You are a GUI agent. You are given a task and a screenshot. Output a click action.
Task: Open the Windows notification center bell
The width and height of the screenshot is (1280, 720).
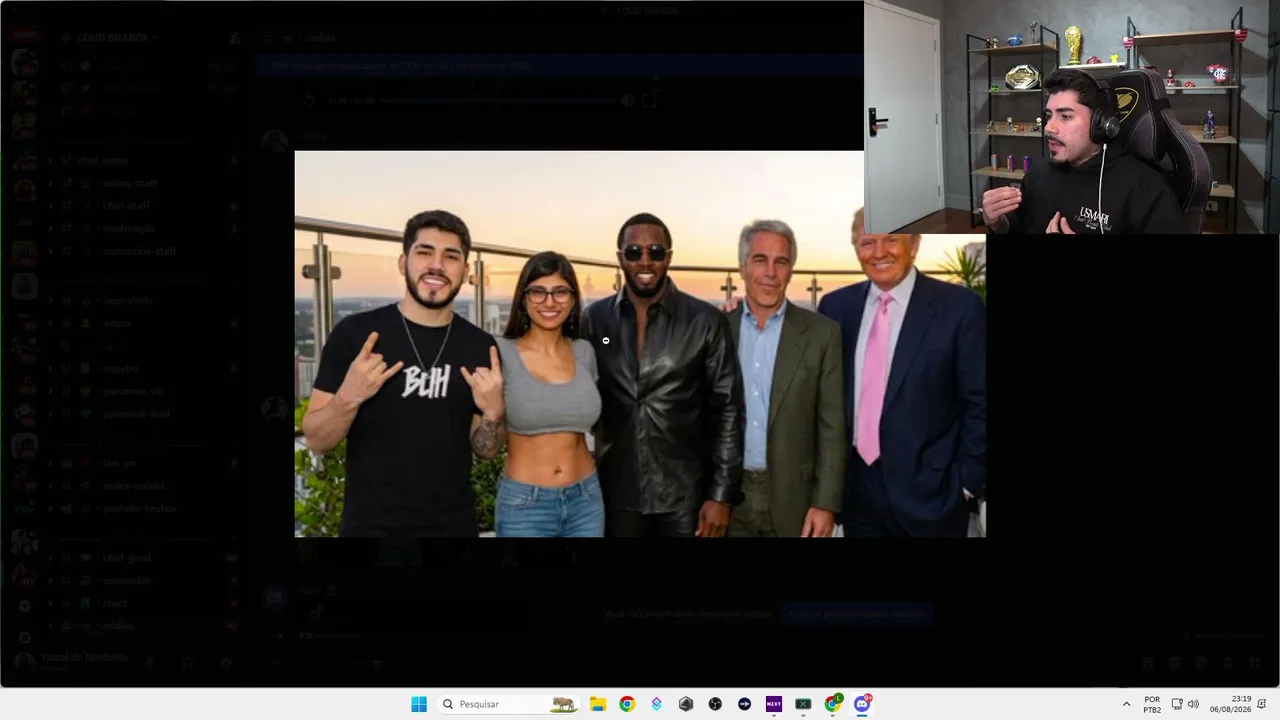pos(1263,704)
